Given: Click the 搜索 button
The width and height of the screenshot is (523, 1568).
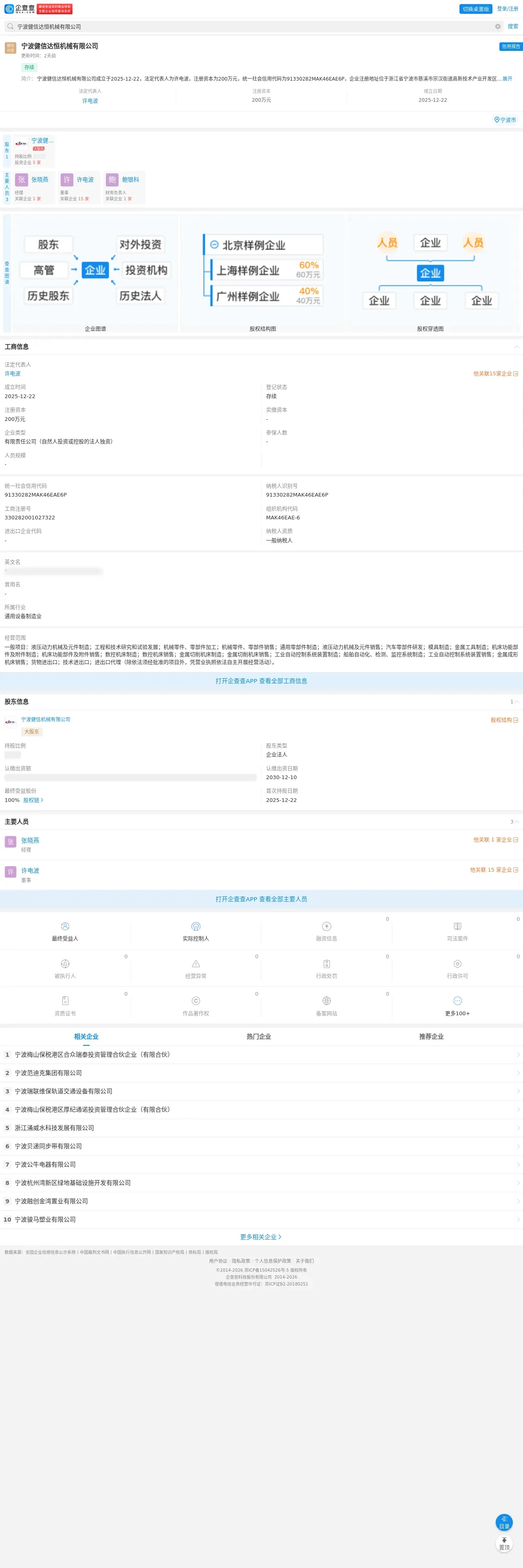Looking at the screenshot, I should click(x=513, y=27).
